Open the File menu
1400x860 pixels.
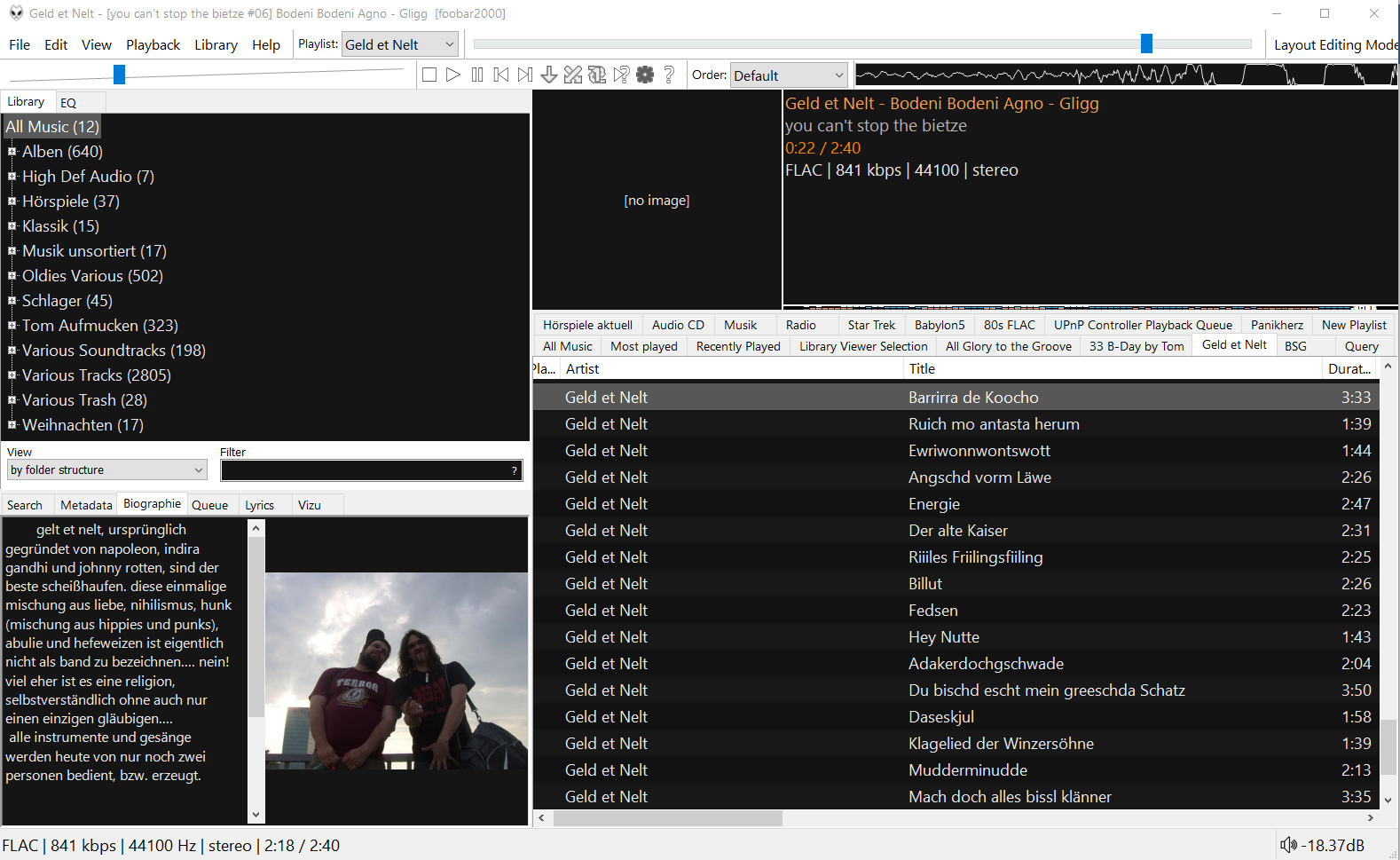(x=20, y=44)
